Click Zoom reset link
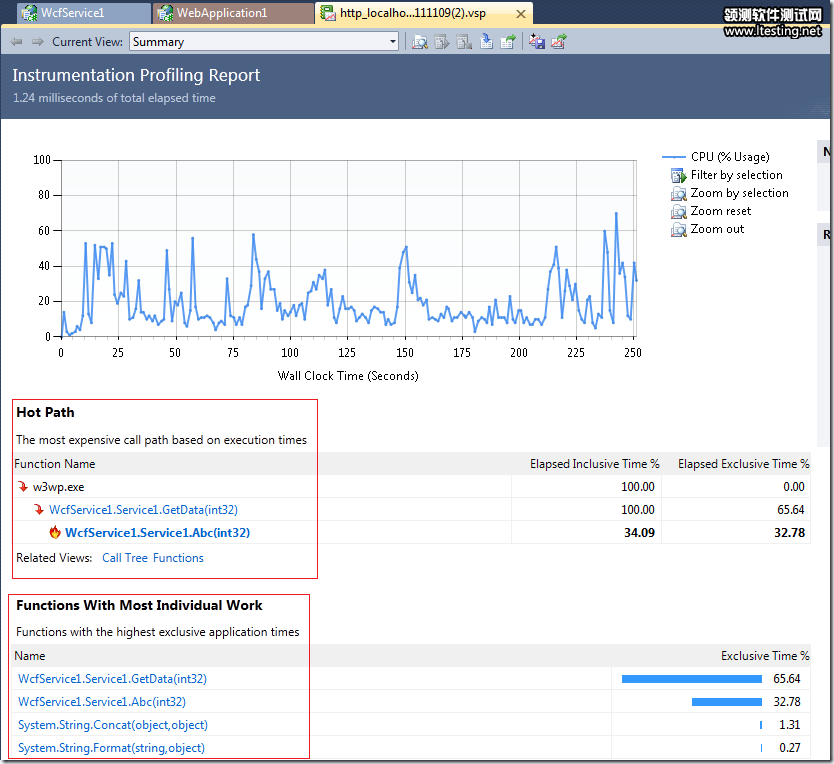 (x=721, y=211)
